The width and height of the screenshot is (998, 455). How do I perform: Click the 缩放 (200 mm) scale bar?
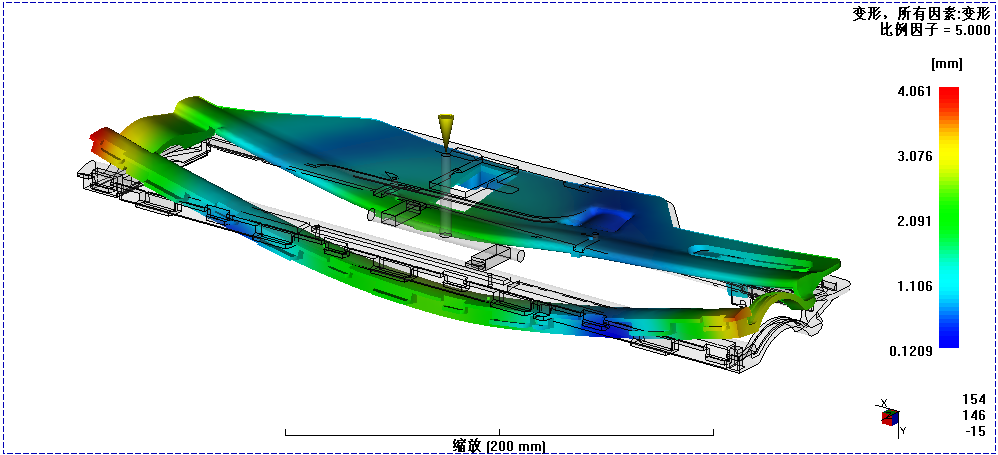(499, 444)
